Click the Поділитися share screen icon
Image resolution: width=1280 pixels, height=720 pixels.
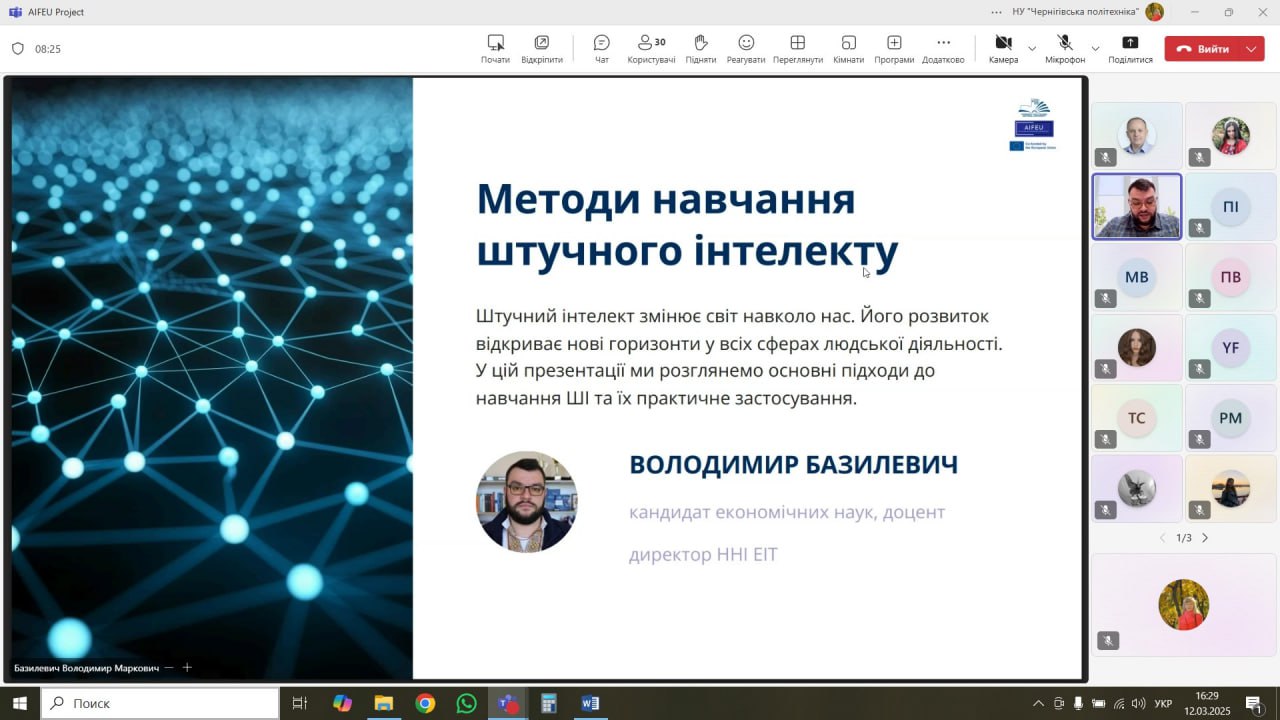tap(1130, 48)
